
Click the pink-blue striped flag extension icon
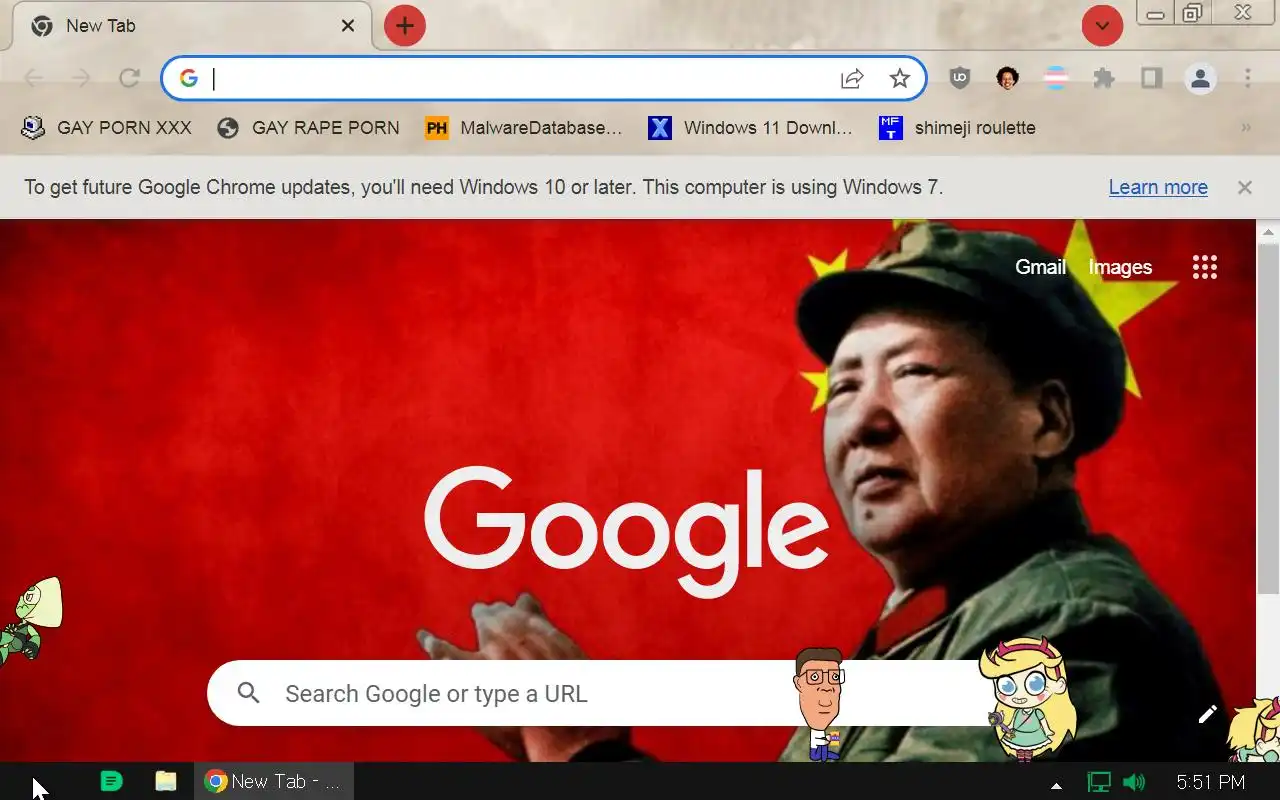(x=1056, y=78)
